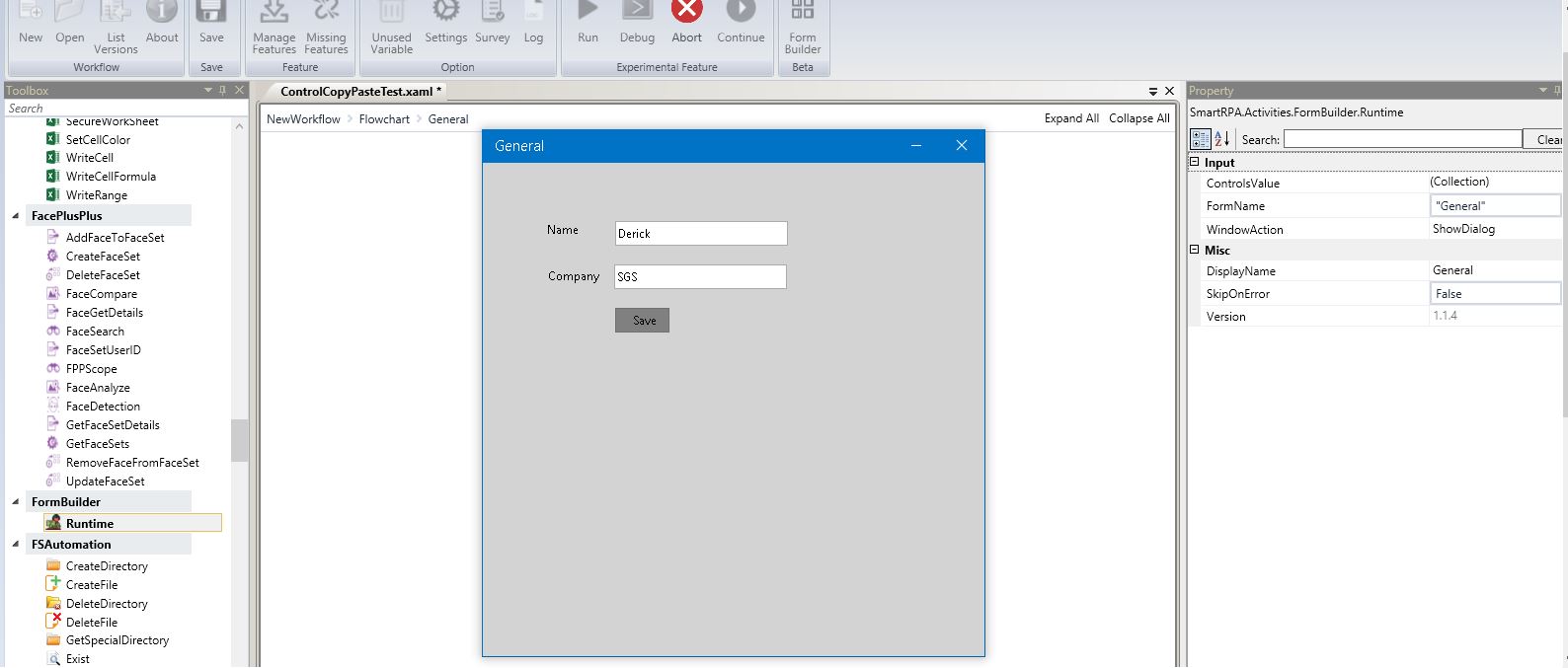Select Runtime activity in the toolbox

click(x=90, y=523)
